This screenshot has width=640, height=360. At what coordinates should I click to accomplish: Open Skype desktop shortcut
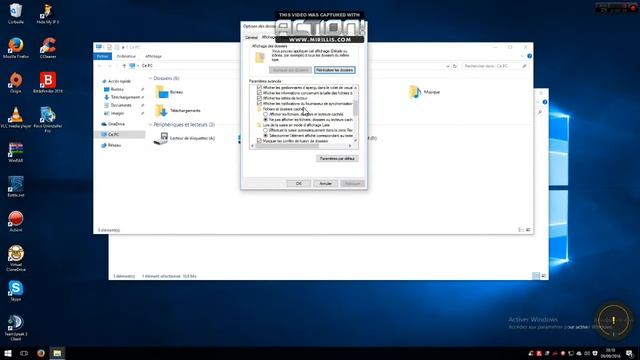click(16, 291)
